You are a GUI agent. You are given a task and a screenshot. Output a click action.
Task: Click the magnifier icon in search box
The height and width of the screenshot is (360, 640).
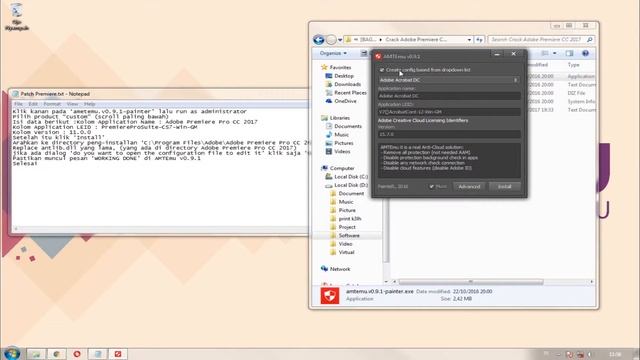589,40
